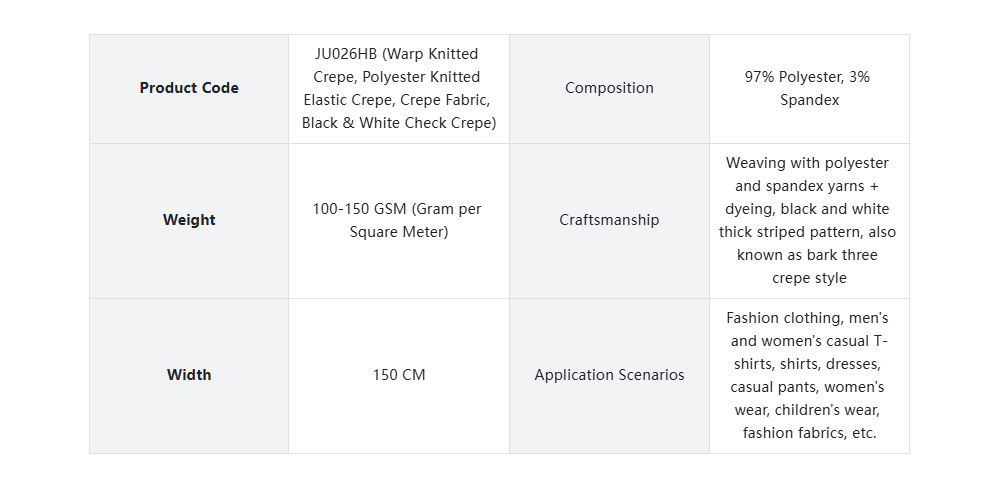The height and width of the screenshot is (490, 1000).
Task: Click the 'Square Meter)' text
Action: pyautogui.click(x=399, y=232)
